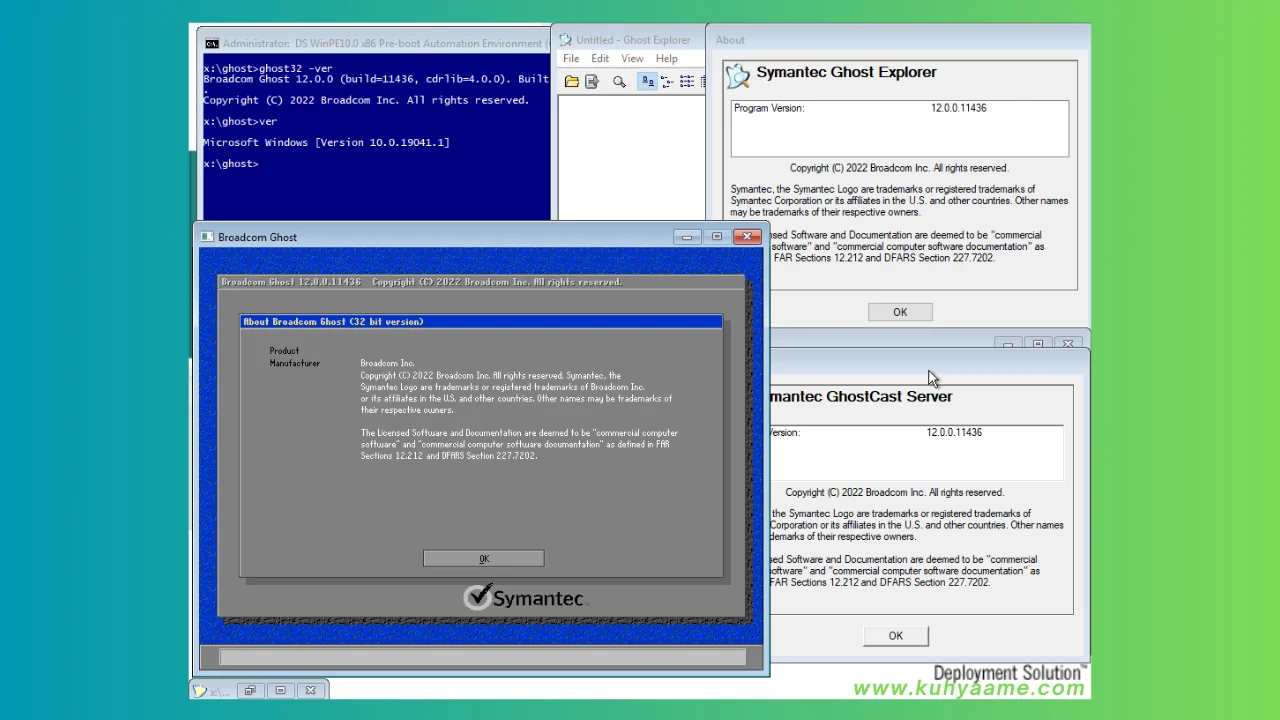
Task: Select the Large Icons view button in Ghost Explorer
Action: [647, 82]
